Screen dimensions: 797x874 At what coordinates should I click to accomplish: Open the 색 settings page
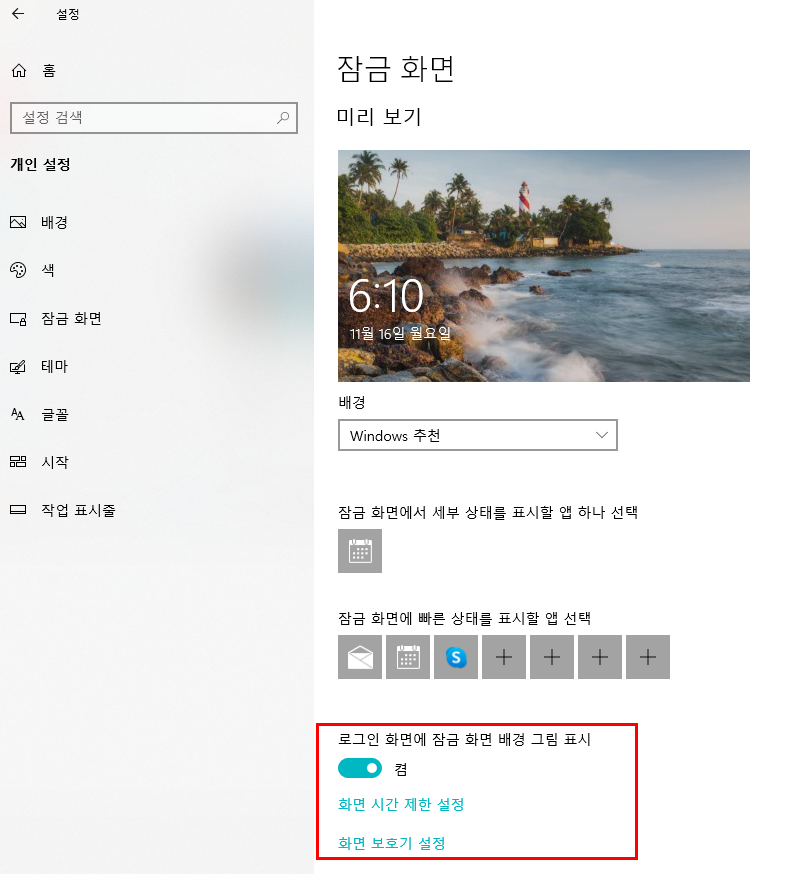48,270
